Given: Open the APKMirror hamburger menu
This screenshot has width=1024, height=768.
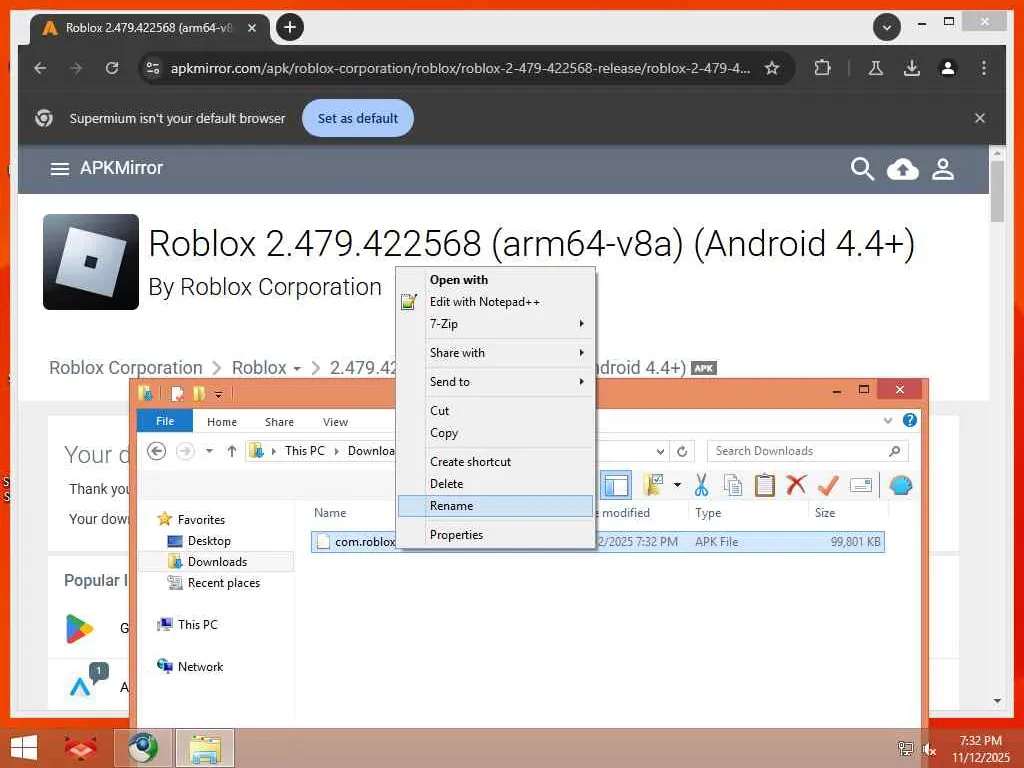Looking at the screenshot, I should [59, 168].
